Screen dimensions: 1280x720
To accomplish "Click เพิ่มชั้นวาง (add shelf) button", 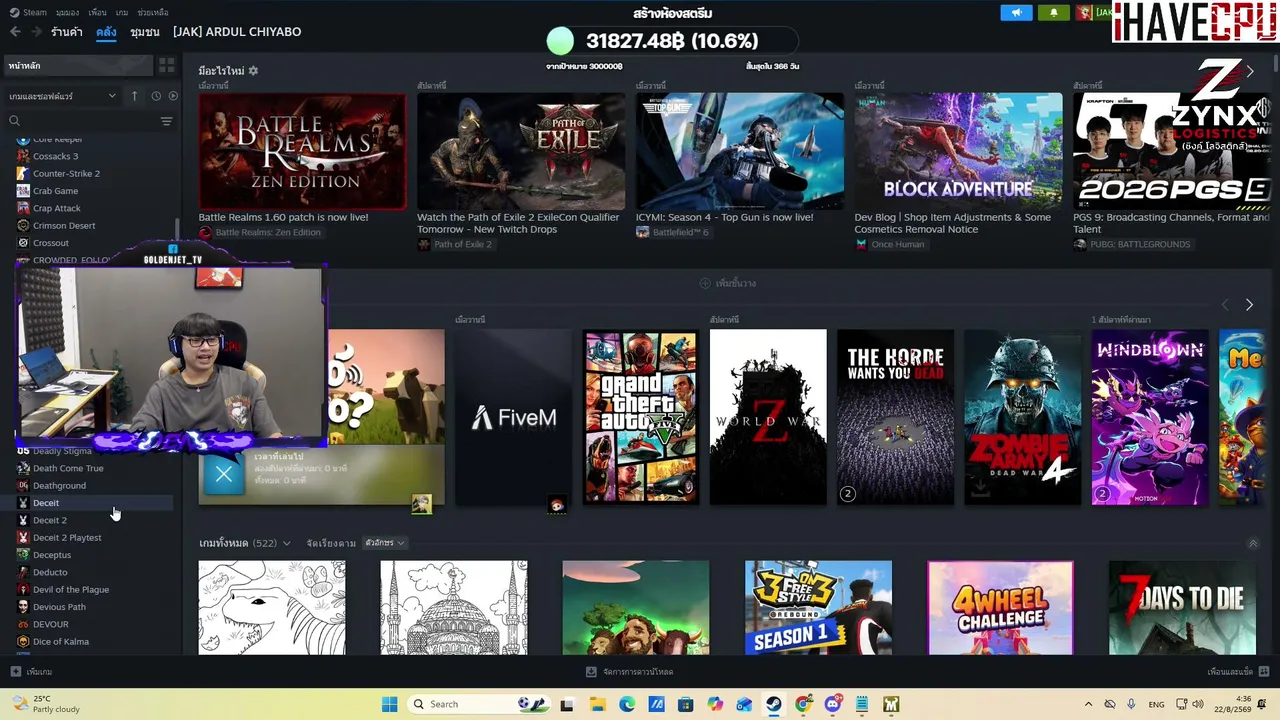I will click(728, 283).
